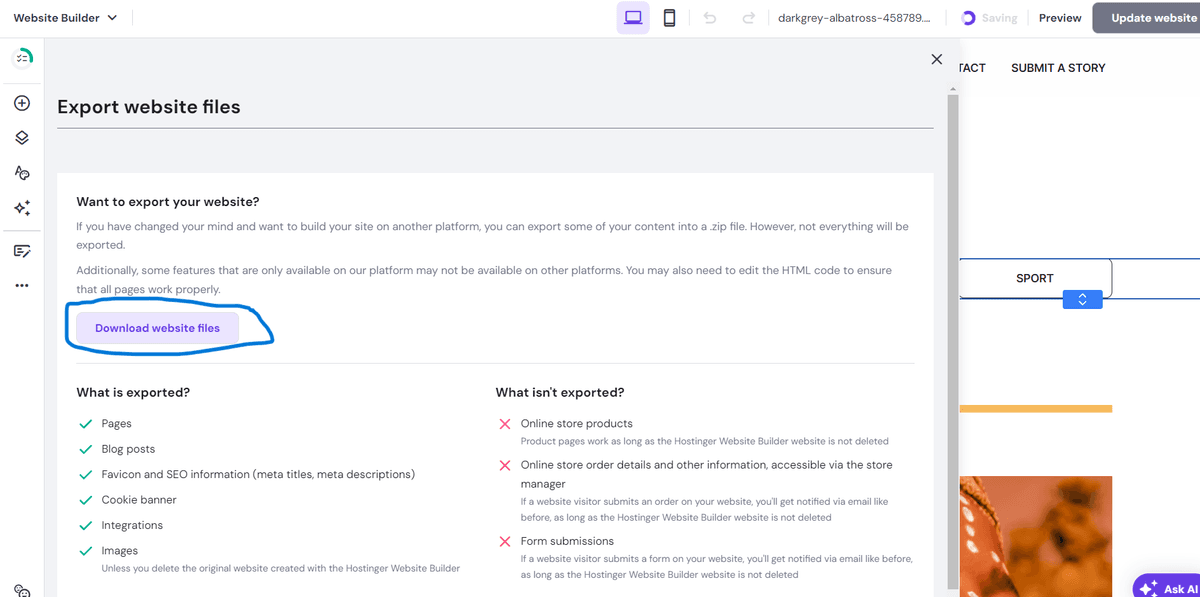Open the Add elements panel
1200x597 pixels.
coord(22,102)
